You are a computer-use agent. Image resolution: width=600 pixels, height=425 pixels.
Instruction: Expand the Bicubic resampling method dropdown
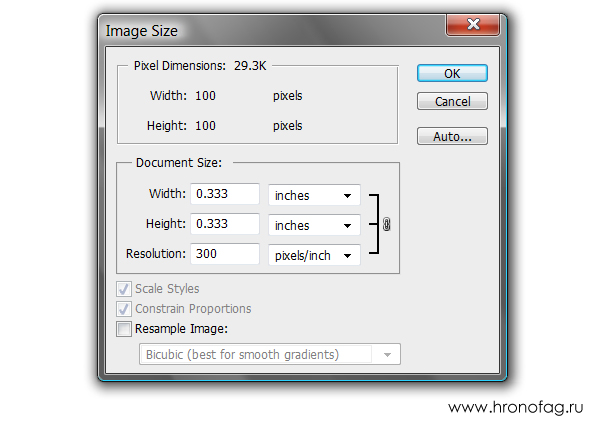tap(270, 354)
